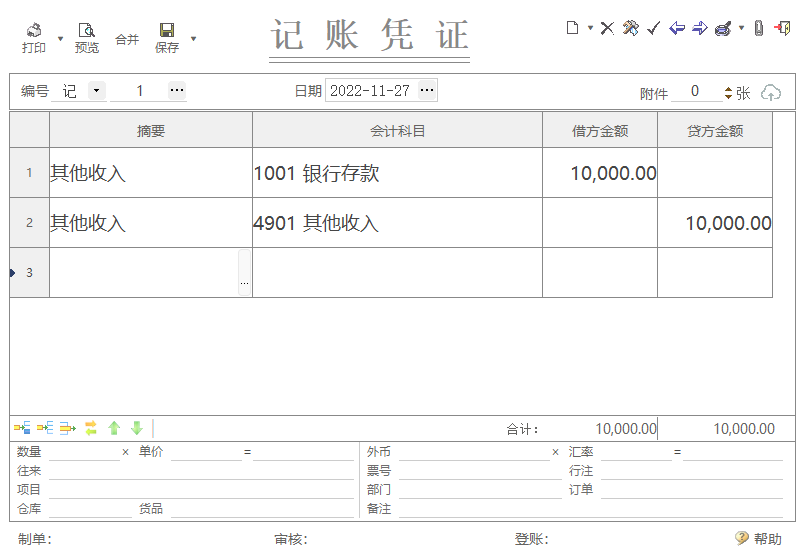Click row 1 摘要 cell 其他收入
Screen dimensions: 803x551
(151, 173)
